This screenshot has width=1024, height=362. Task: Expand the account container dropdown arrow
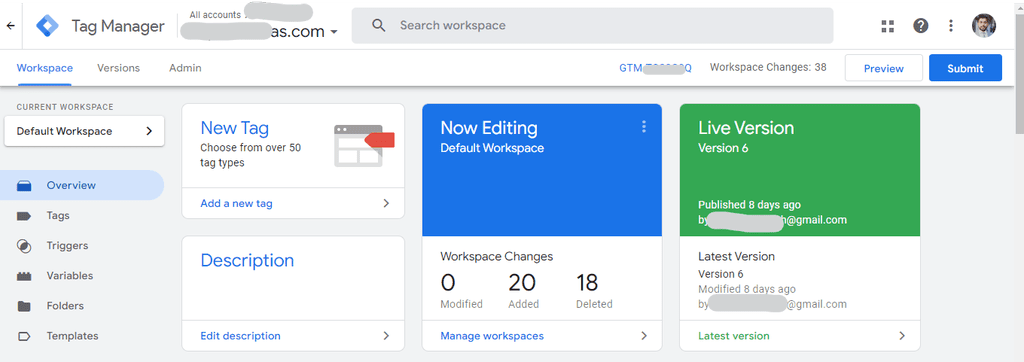(334, 31)
